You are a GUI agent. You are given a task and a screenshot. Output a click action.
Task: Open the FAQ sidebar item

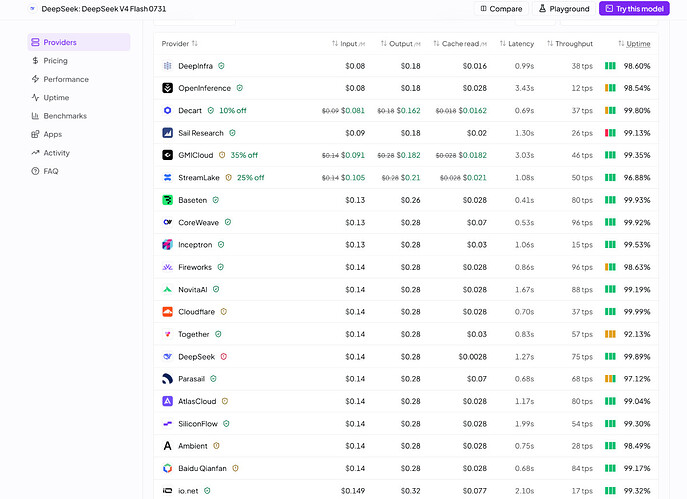click(x=79, y=171)
